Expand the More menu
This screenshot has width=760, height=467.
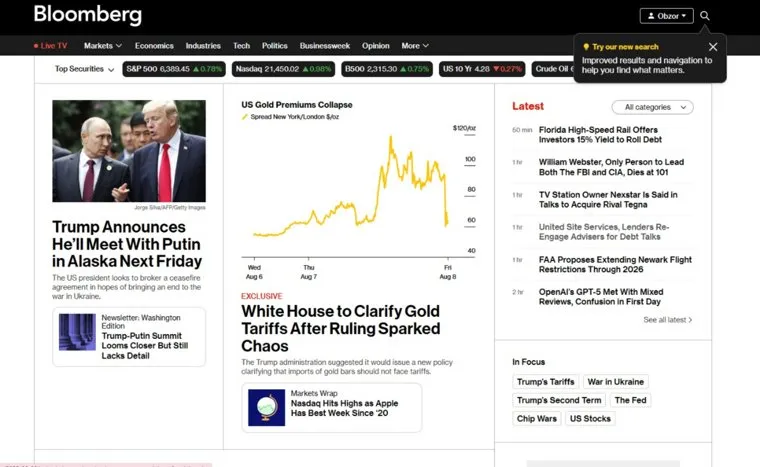pos(415,46)
